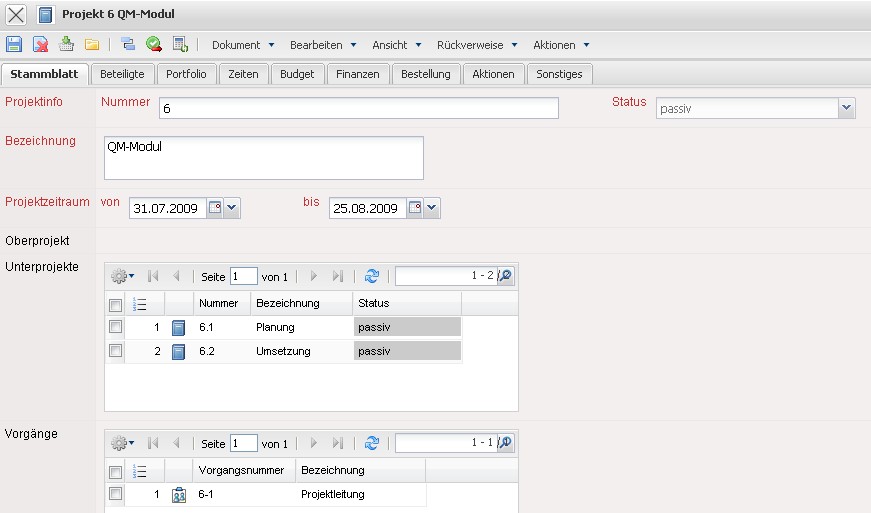Open the project icon for subproject 6.1
The image size is (871, 513).
coord(179,327)
